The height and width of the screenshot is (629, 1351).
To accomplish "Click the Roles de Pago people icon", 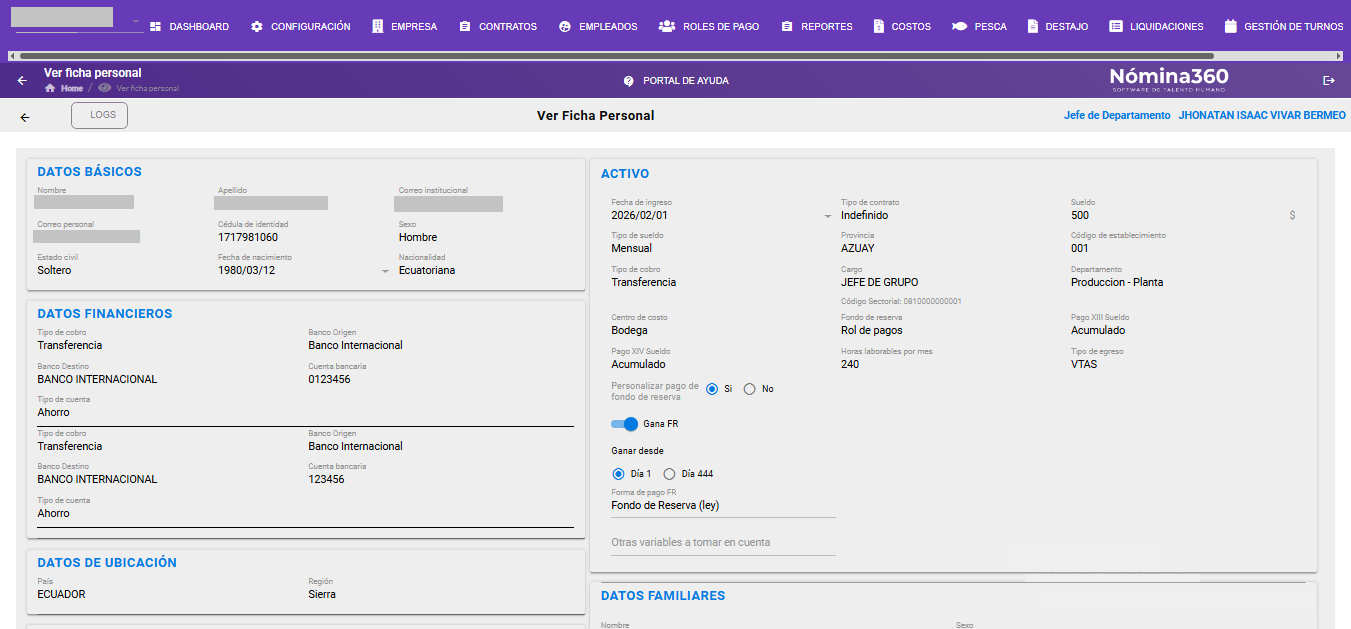I will [667, 27].
